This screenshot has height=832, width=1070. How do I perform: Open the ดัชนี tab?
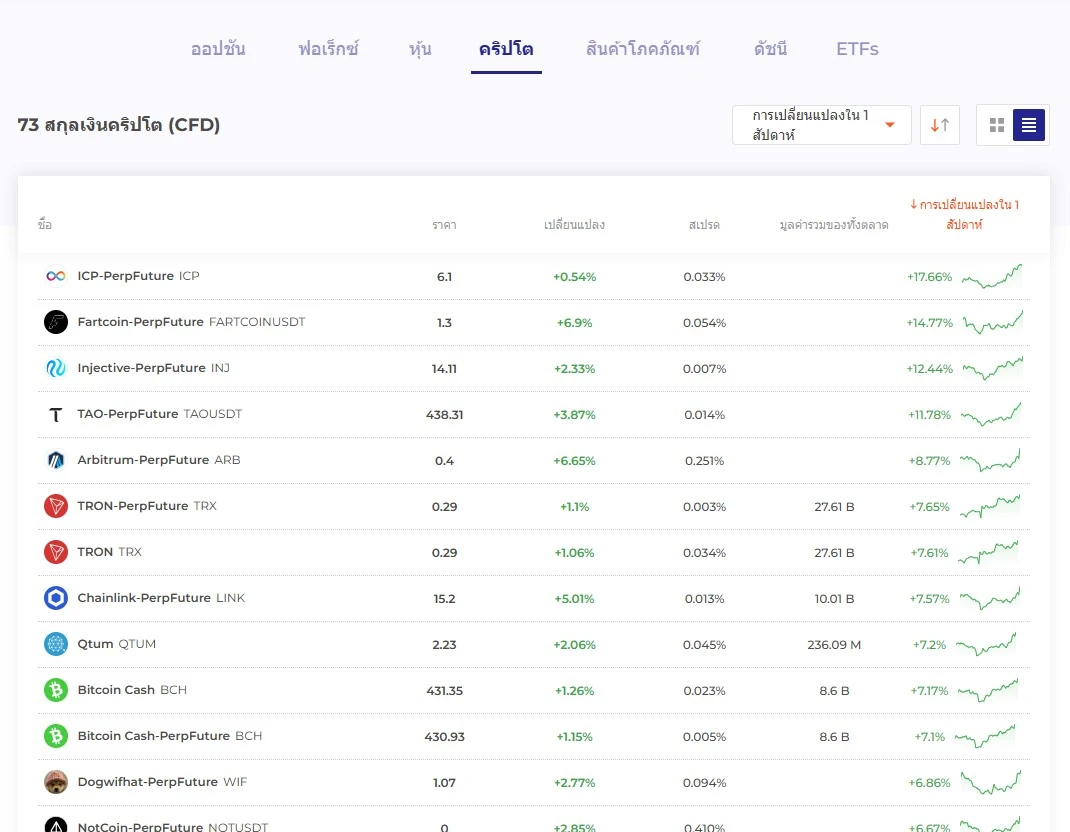click(x=770, y=49)
